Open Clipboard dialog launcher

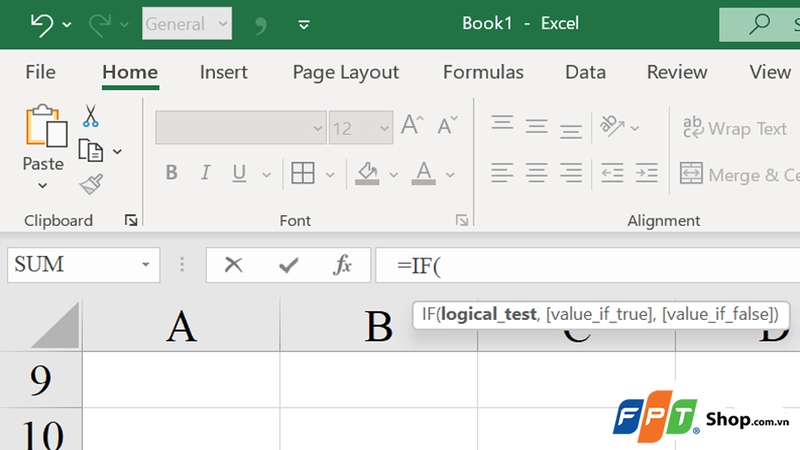point(131,220)
